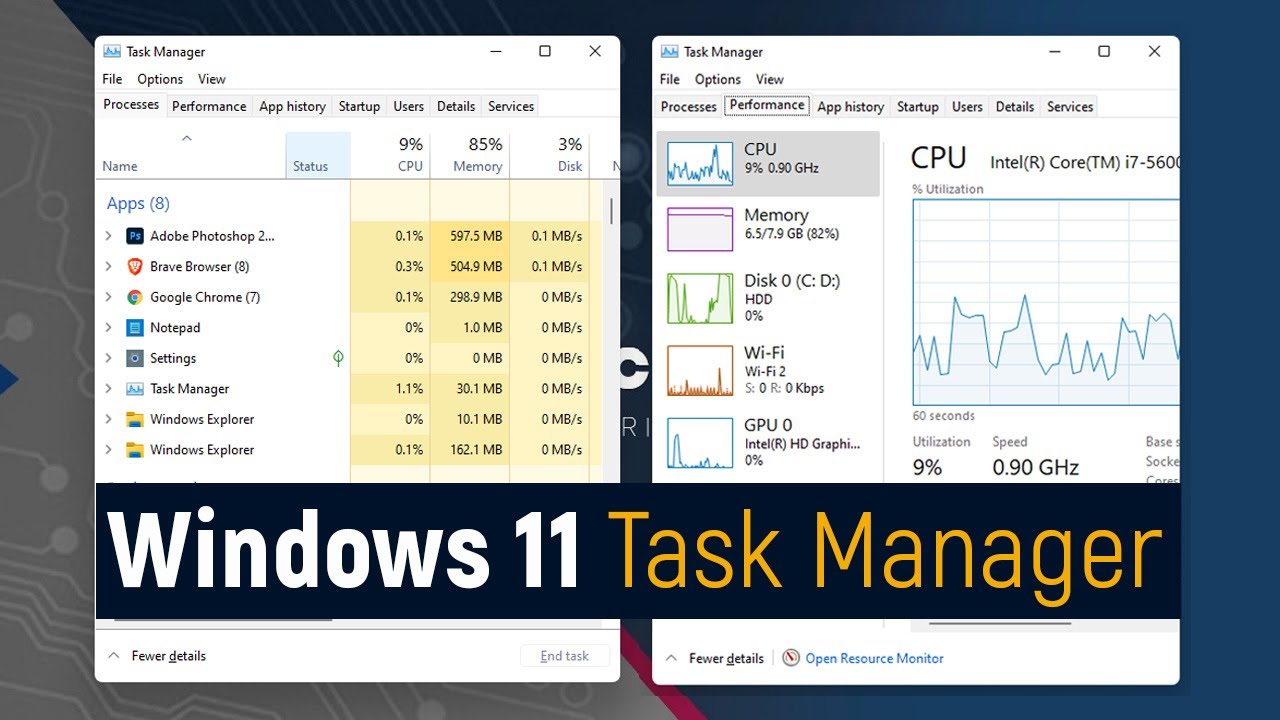Click the green leaf status icon for Settings
The height and width of the screenshot is (720, 1280).
[x=338, y=358]
